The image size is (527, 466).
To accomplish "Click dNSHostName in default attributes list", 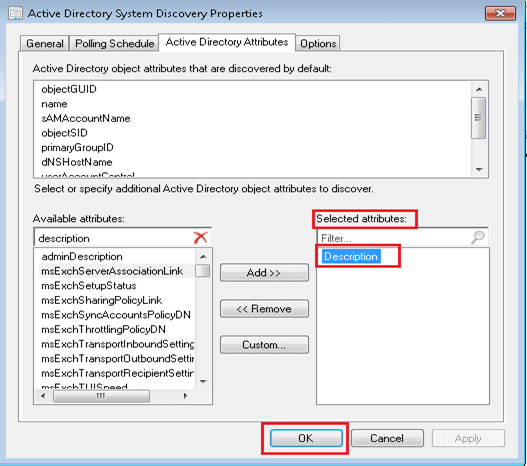I will [77, 162].
